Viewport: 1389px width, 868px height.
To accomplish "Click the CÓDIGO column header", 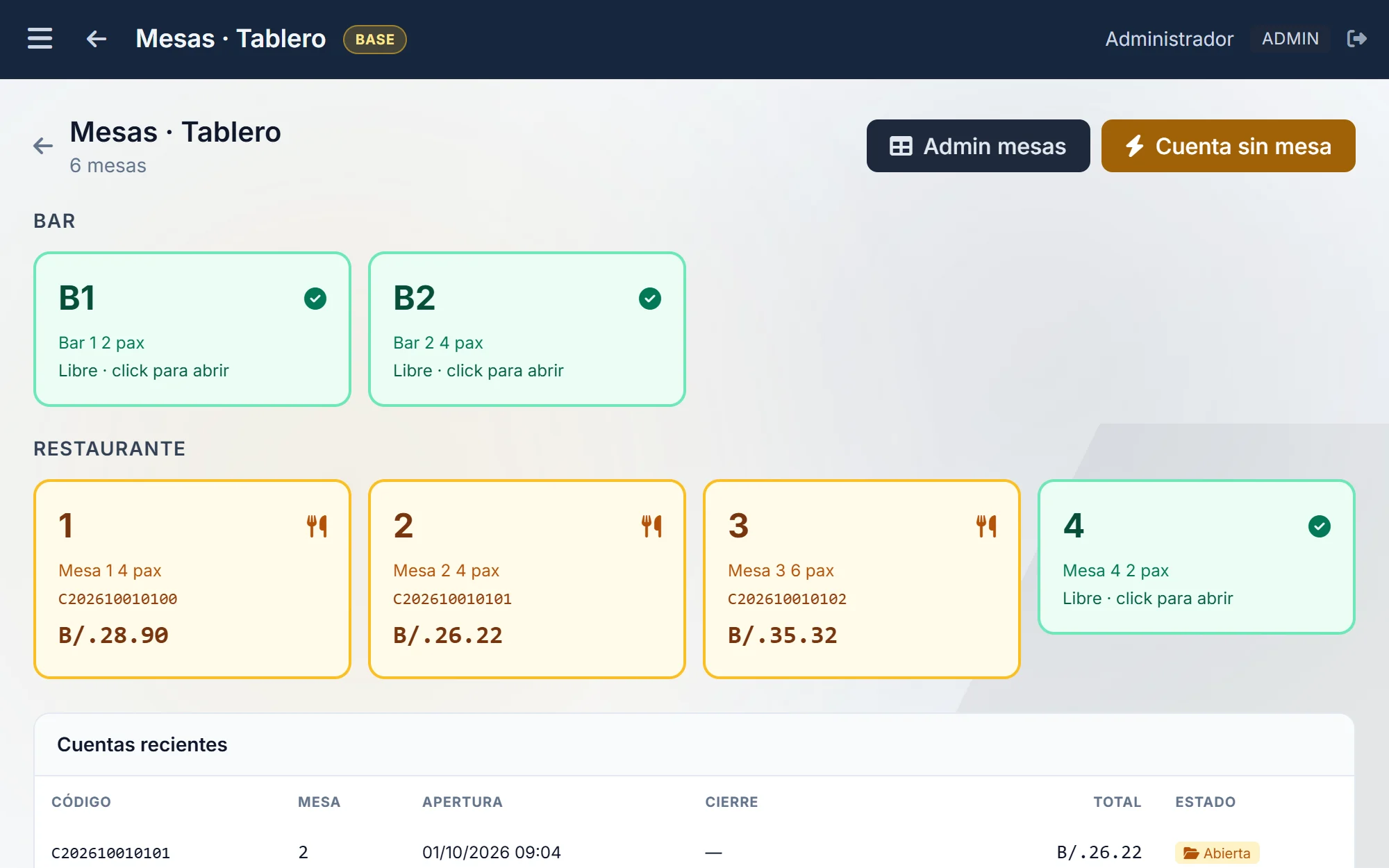I will [81, 802].
